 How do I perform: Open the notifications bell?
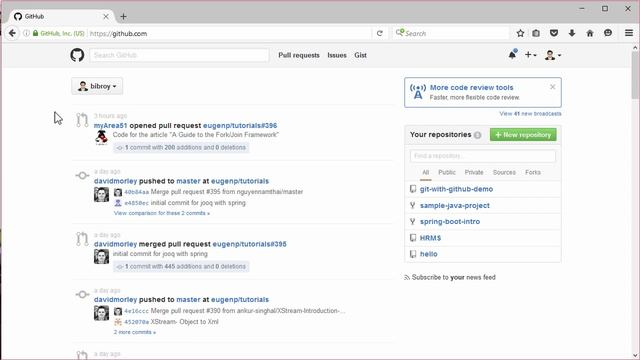pyautogui.click(x=512, y=54)
